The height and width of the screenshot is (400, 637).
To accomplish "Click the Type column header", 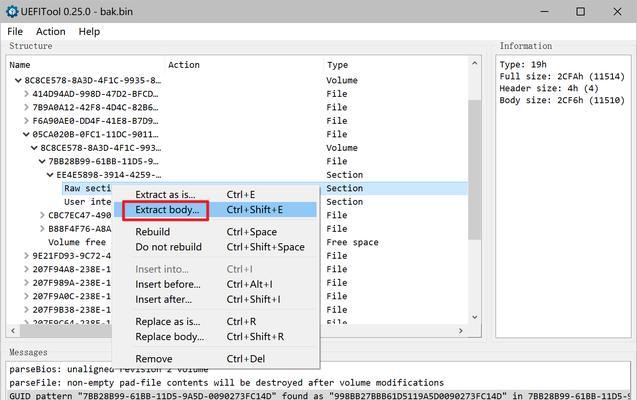I will pos(338,65).
